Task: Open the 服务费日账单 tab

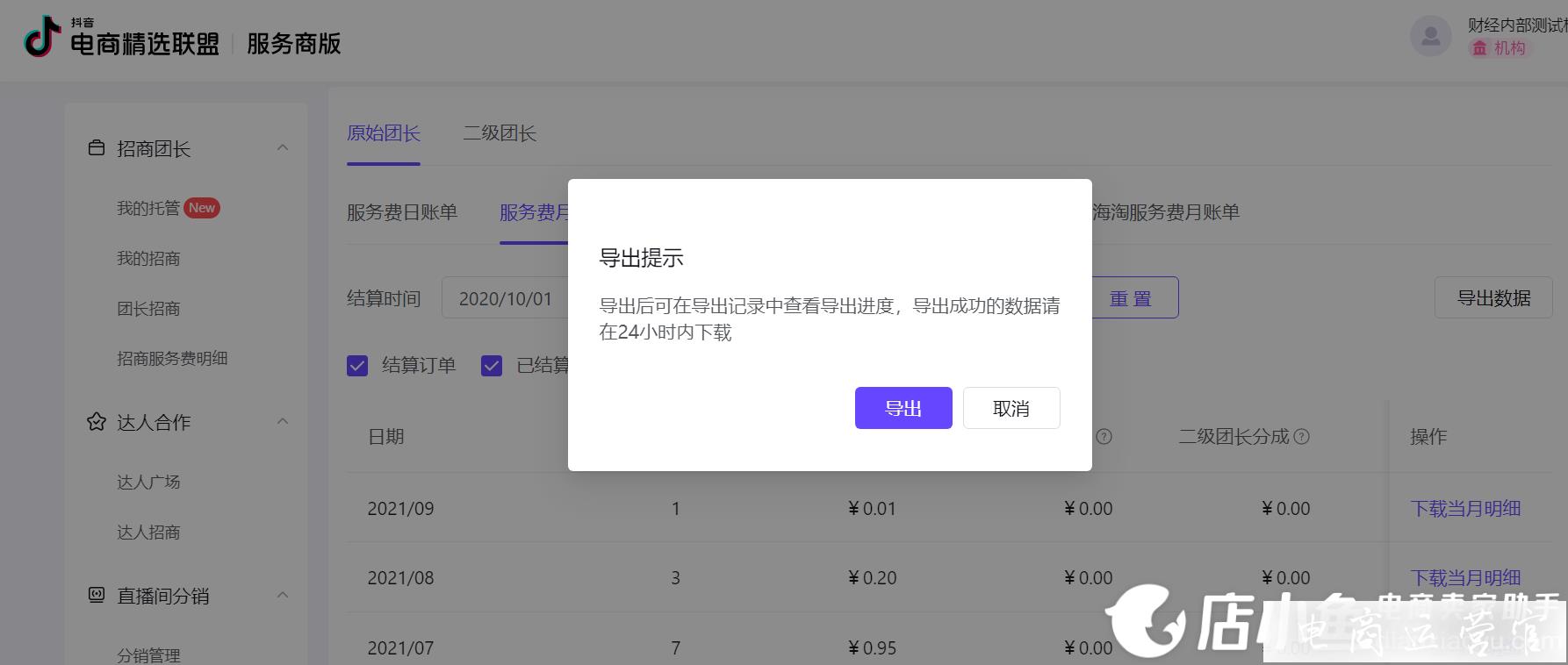Action: tap(402, 212)
